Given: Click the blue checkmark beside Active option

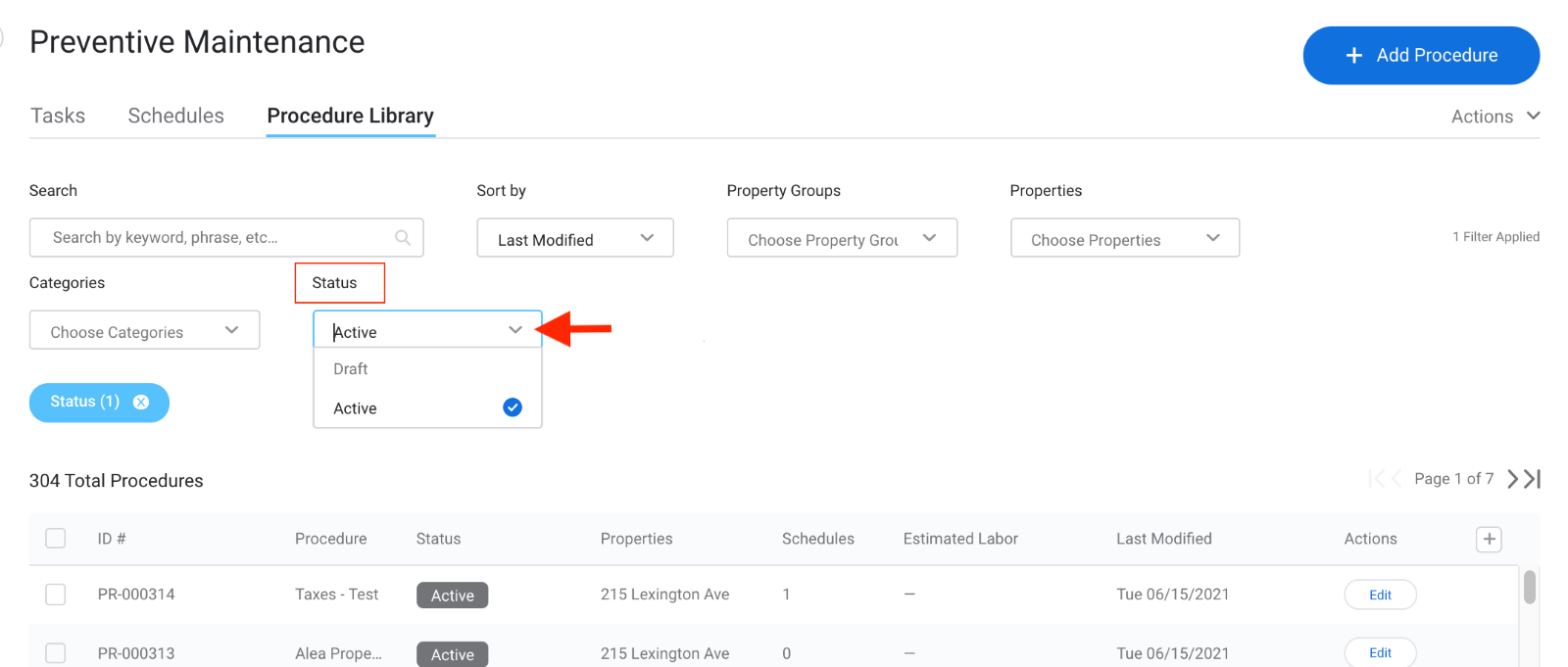Looking at the screenshot, I should 512,407.
